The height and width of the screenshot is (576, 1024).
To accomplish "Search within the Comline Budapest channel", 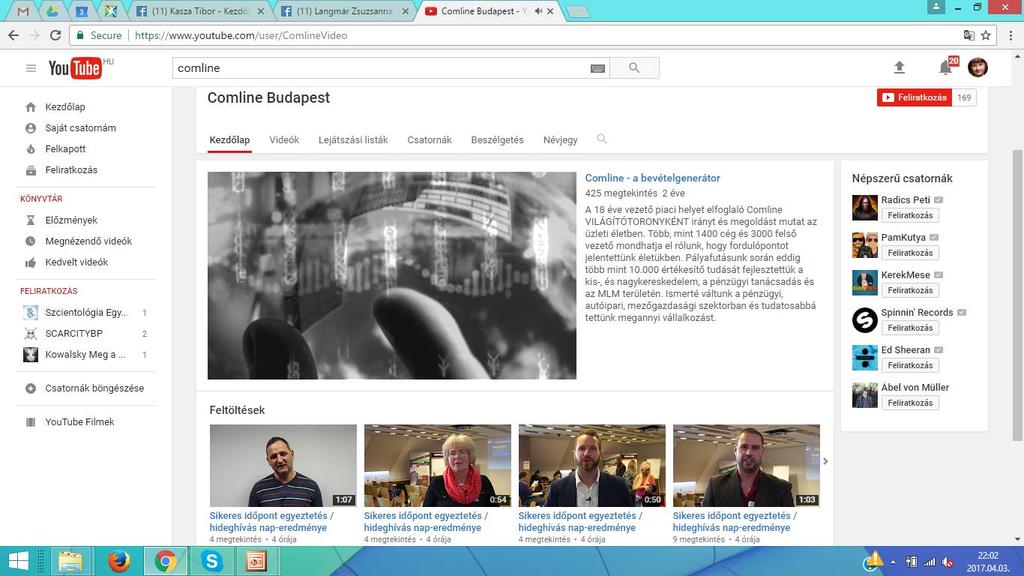I will (x=601, y=139).
